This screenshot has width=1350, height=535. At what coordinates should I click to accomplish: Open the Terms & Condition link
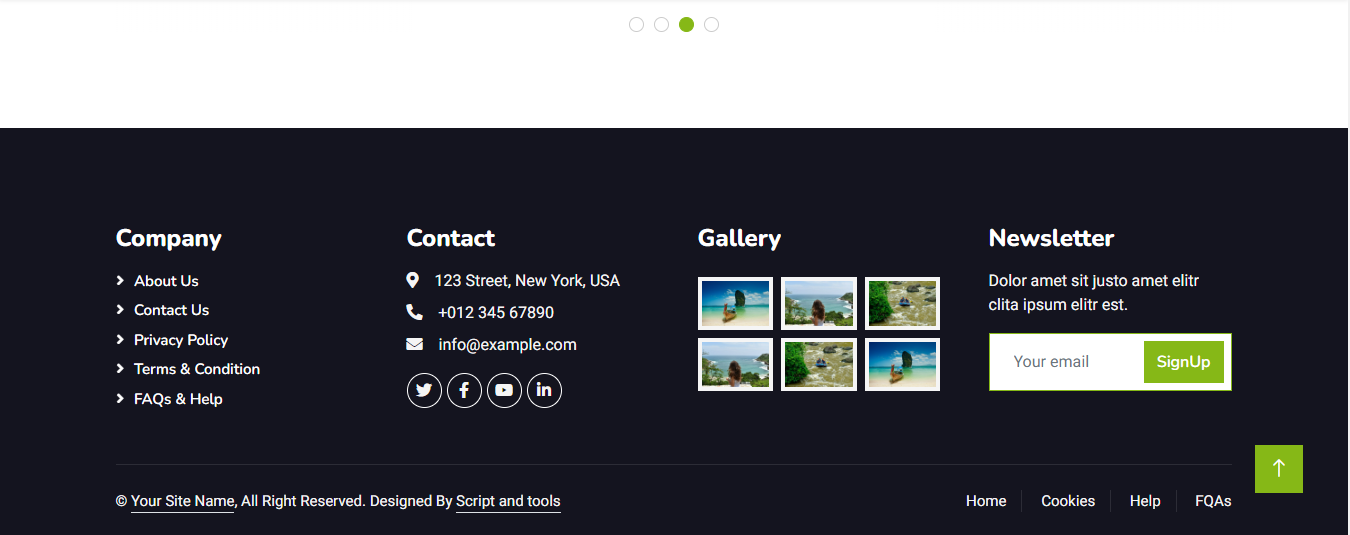tap(197, 369)
